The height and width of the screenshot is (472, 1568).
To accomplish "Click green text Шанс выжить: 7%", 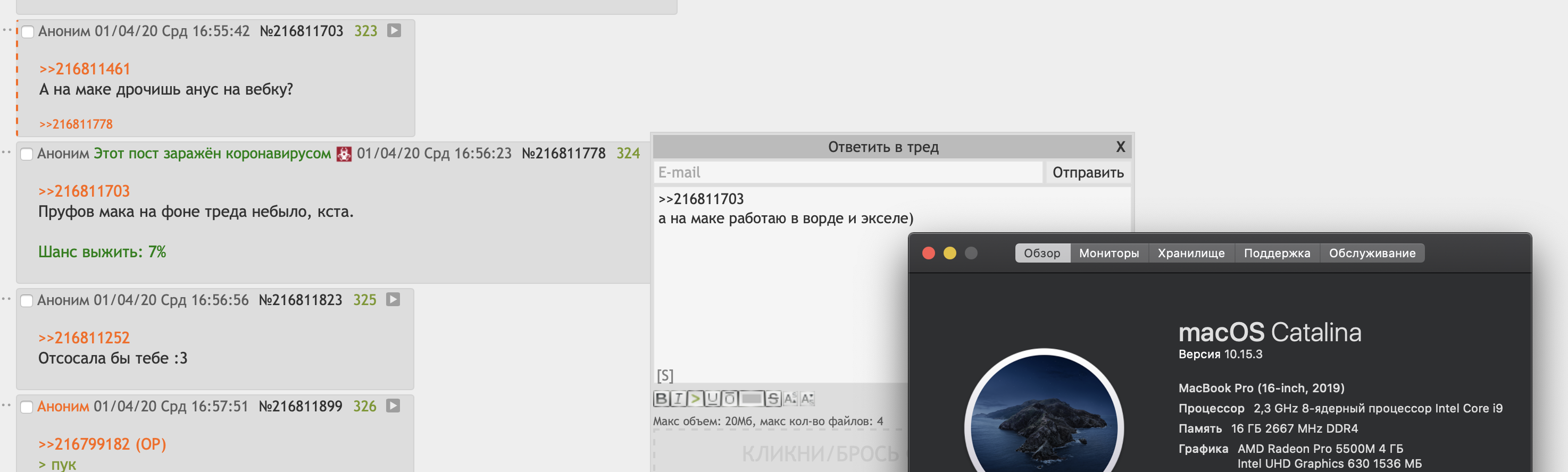I will (x=102, y=252).
